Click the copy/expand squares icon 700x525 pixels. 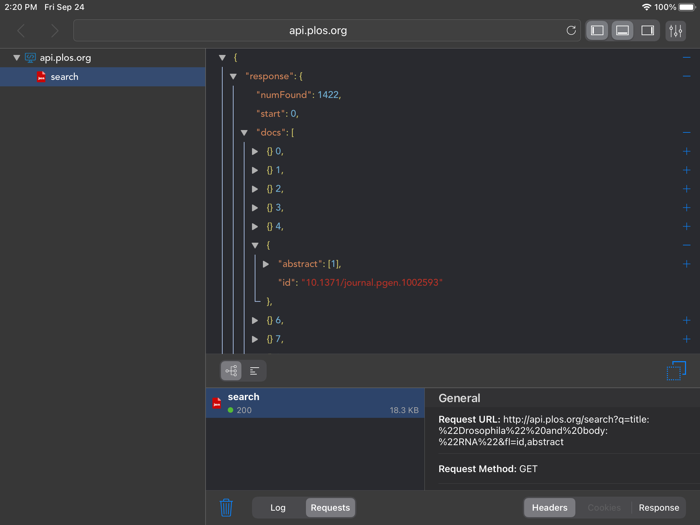[676, 371]
